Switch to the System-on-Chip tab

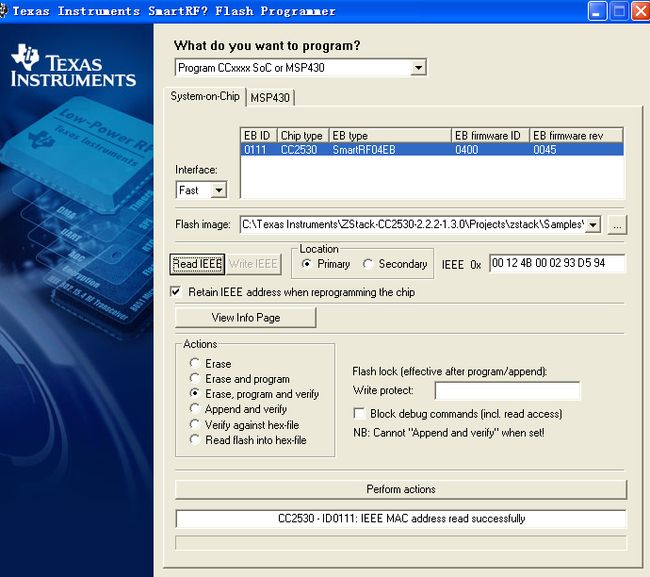[x=205, y=97]
